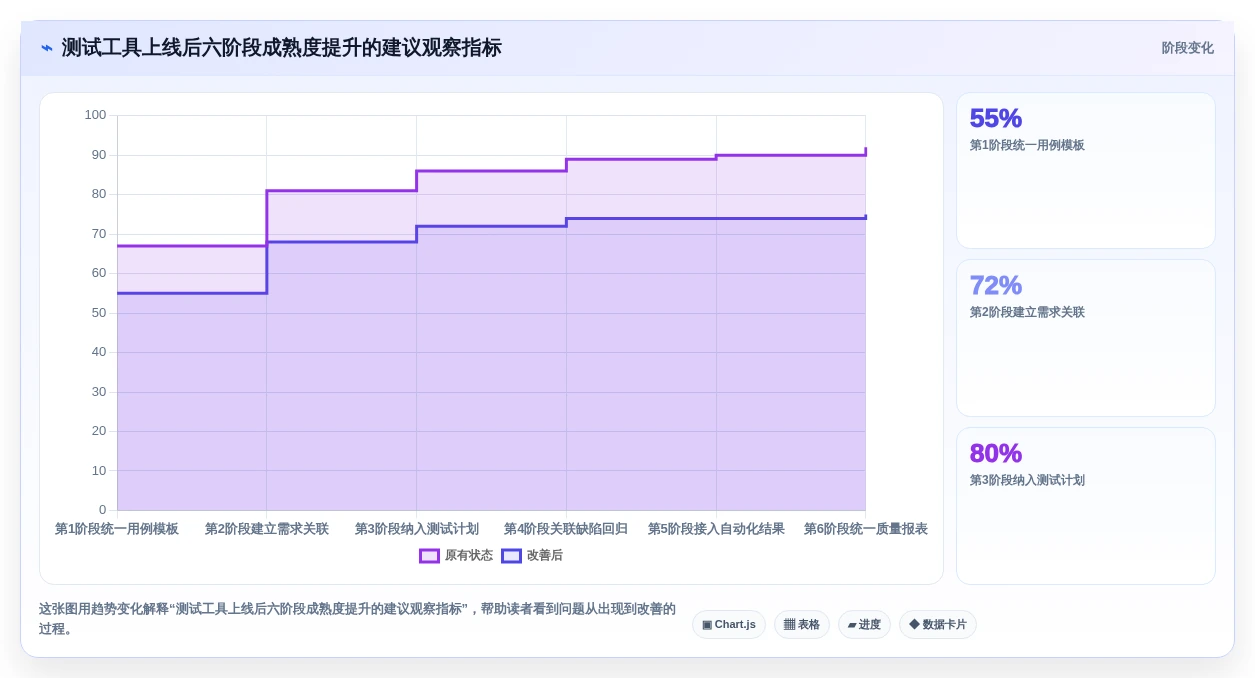
Task: Click the x-axis label 第4阶段关联缺陷回归
Action: (566, 529)
